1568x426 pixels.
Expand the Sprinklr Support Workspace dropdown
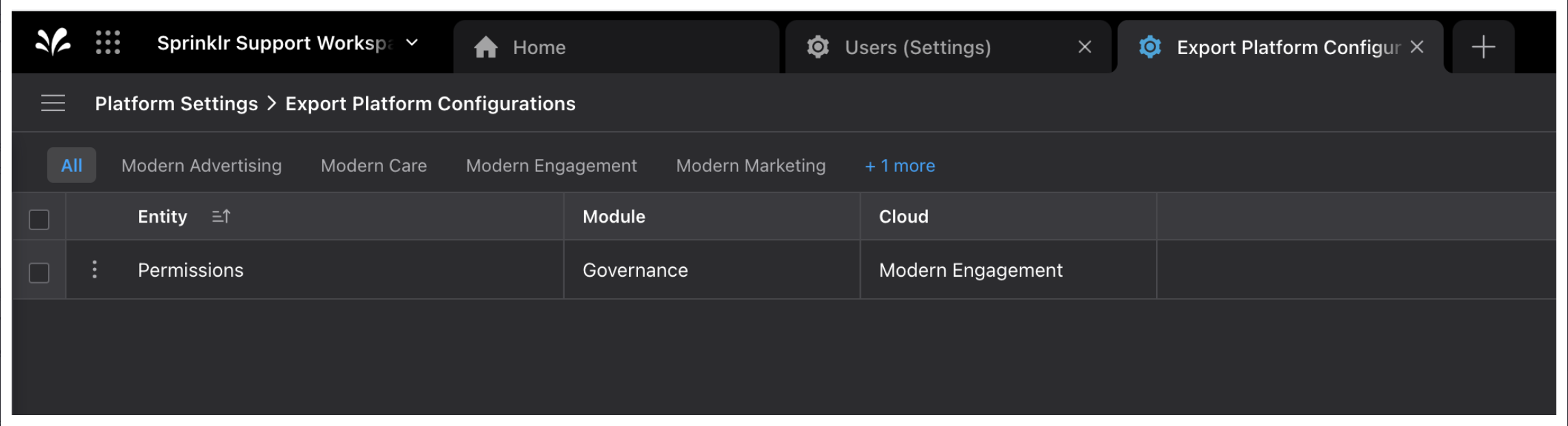click(412, 42)
